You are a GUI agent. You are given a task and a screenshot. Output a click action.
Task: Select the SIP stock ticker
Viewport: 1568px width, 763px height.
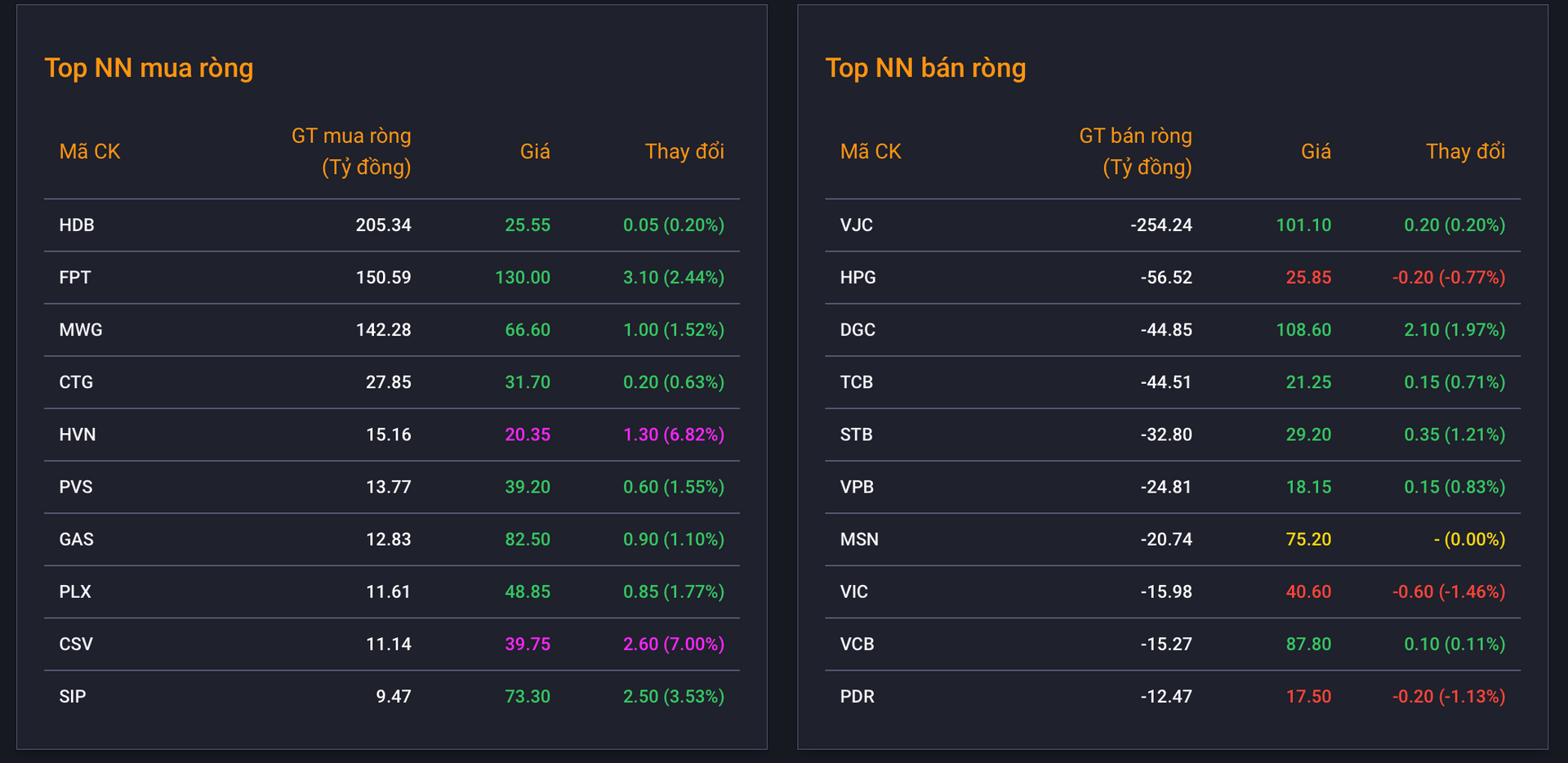click(73, 696)
